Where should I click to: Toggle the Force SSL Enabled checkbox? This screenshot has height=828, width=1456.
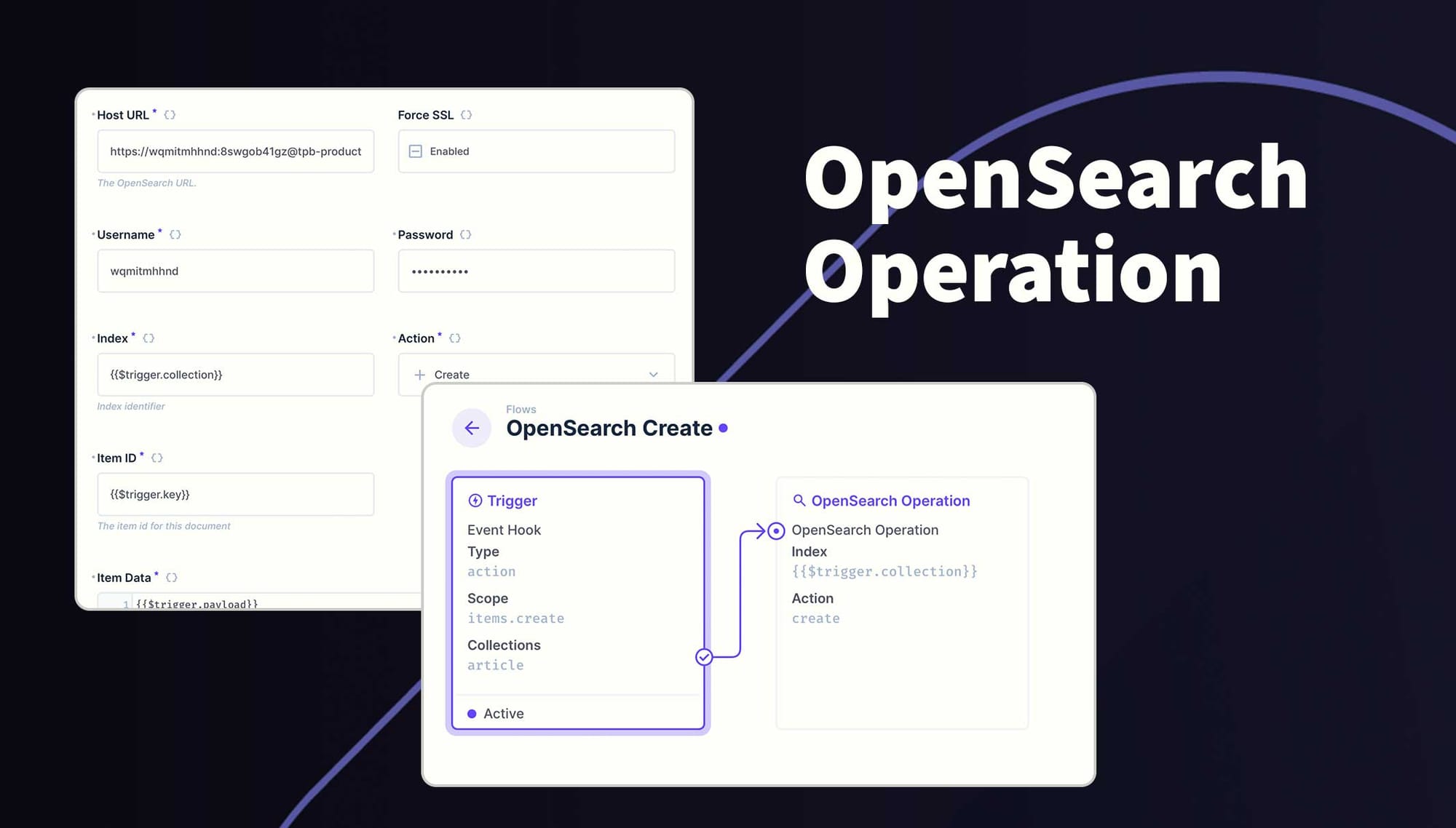pyautogui.click(x=415, y=151)
